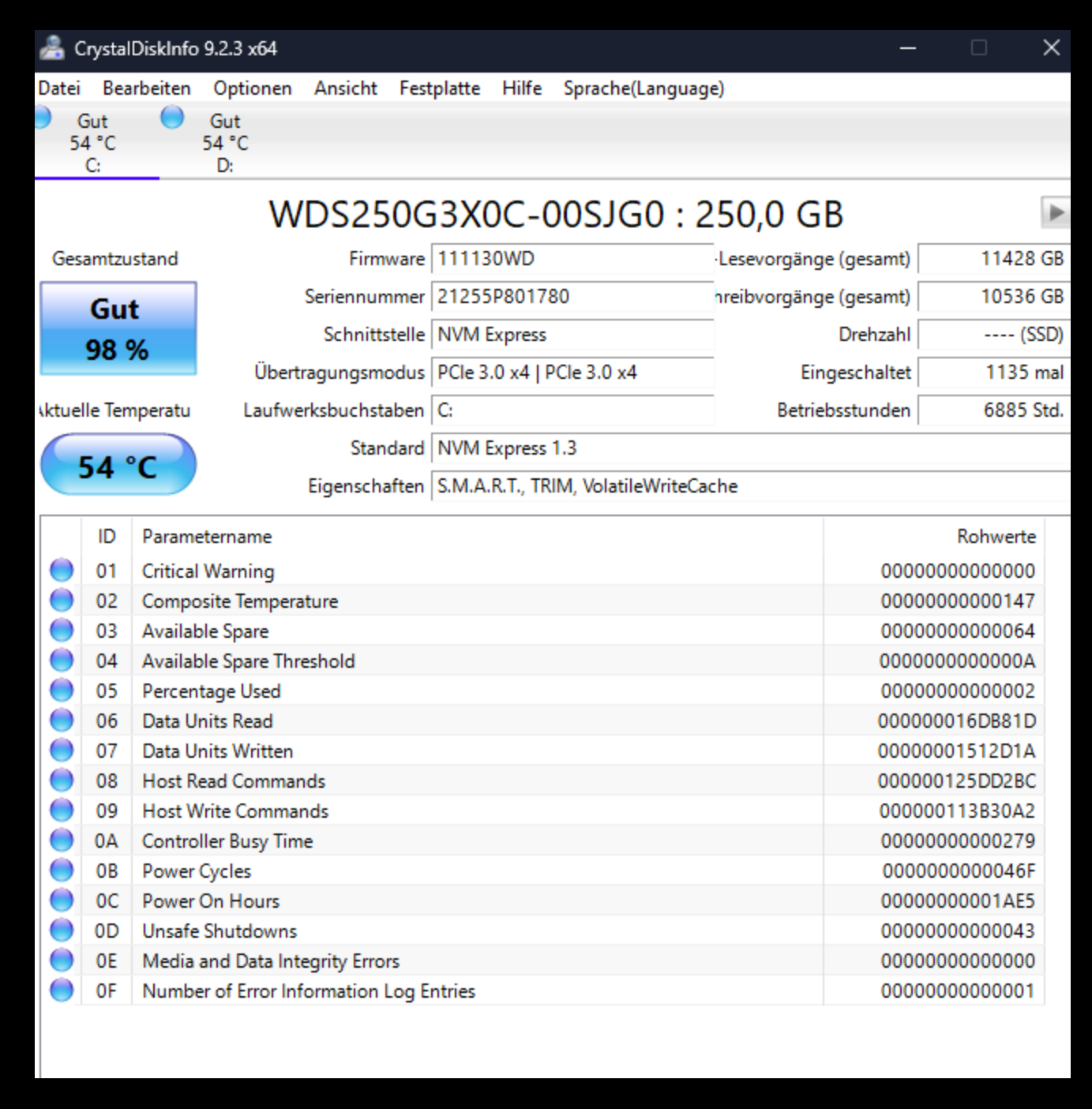Click the status orb for Power Cycles

[x=62, y=871]
